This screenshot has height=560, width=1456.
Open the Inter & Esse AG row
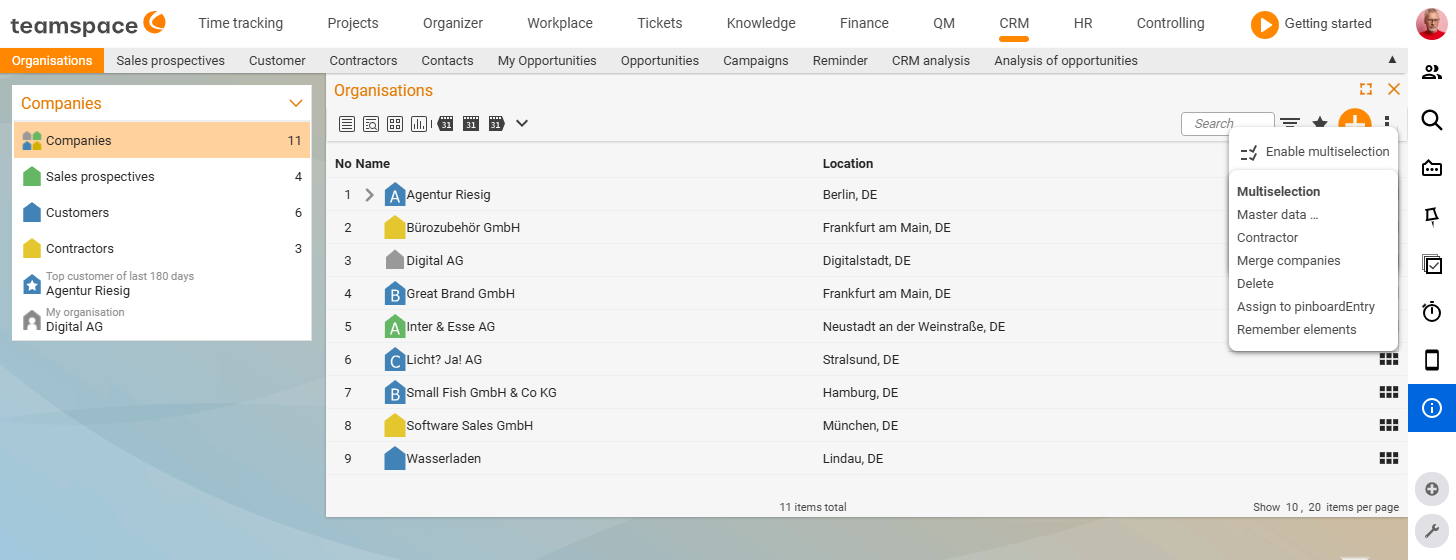pos(866,326)
